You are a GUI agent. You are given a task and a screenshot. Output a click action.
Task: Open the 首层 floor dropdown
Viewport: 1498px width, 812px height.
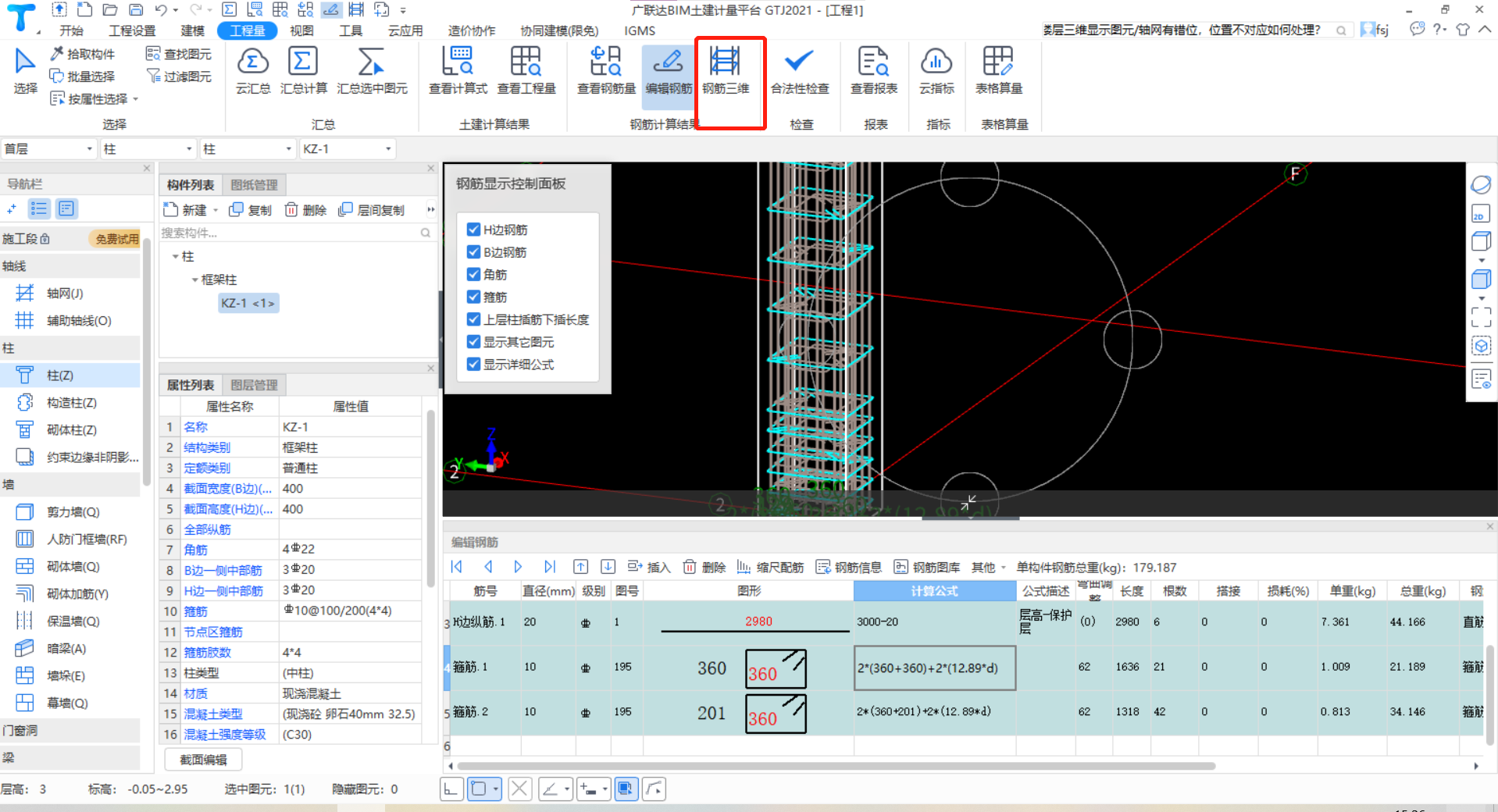coord(49,148)
